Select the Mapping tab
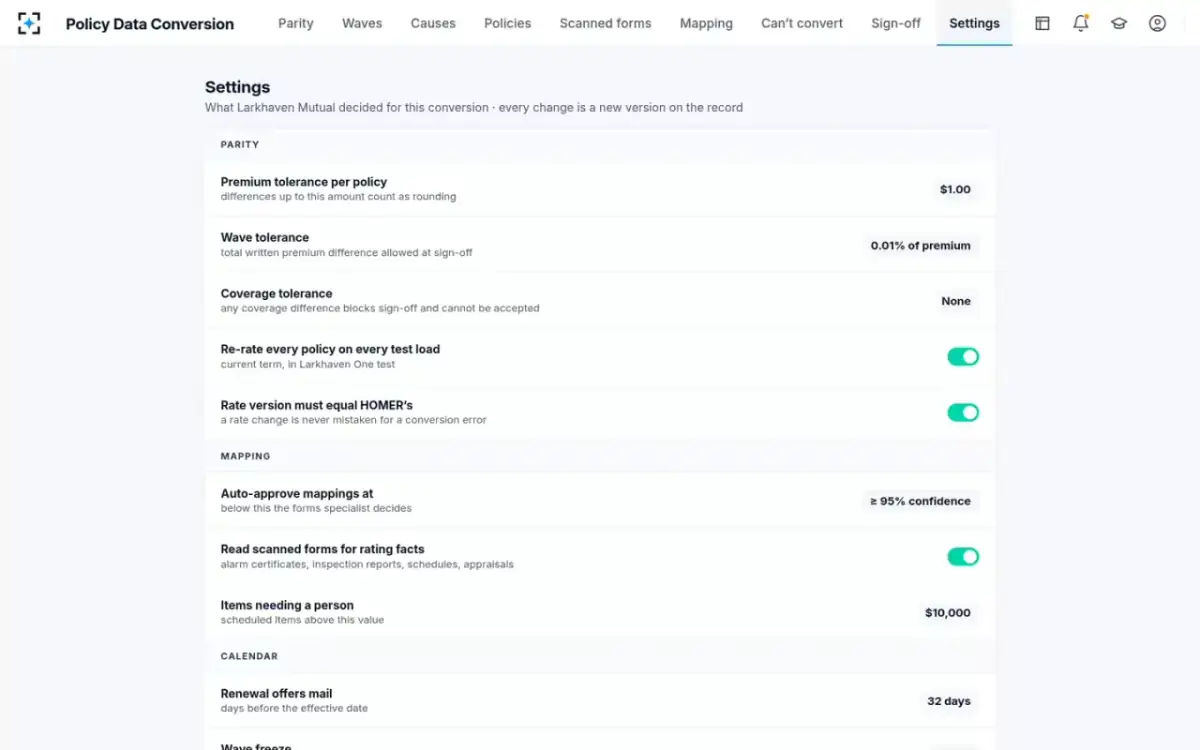Viewport: 1200px width, 750px height. [x=706, y=23]
